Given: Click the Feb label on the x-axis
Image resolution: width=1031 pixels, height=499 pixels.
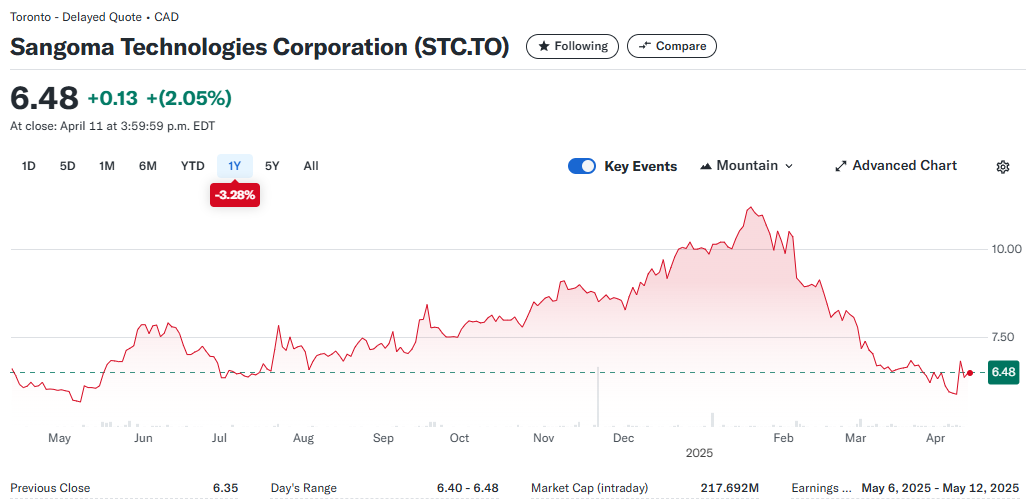Looking at the screenshot, I should click(784, 438).
